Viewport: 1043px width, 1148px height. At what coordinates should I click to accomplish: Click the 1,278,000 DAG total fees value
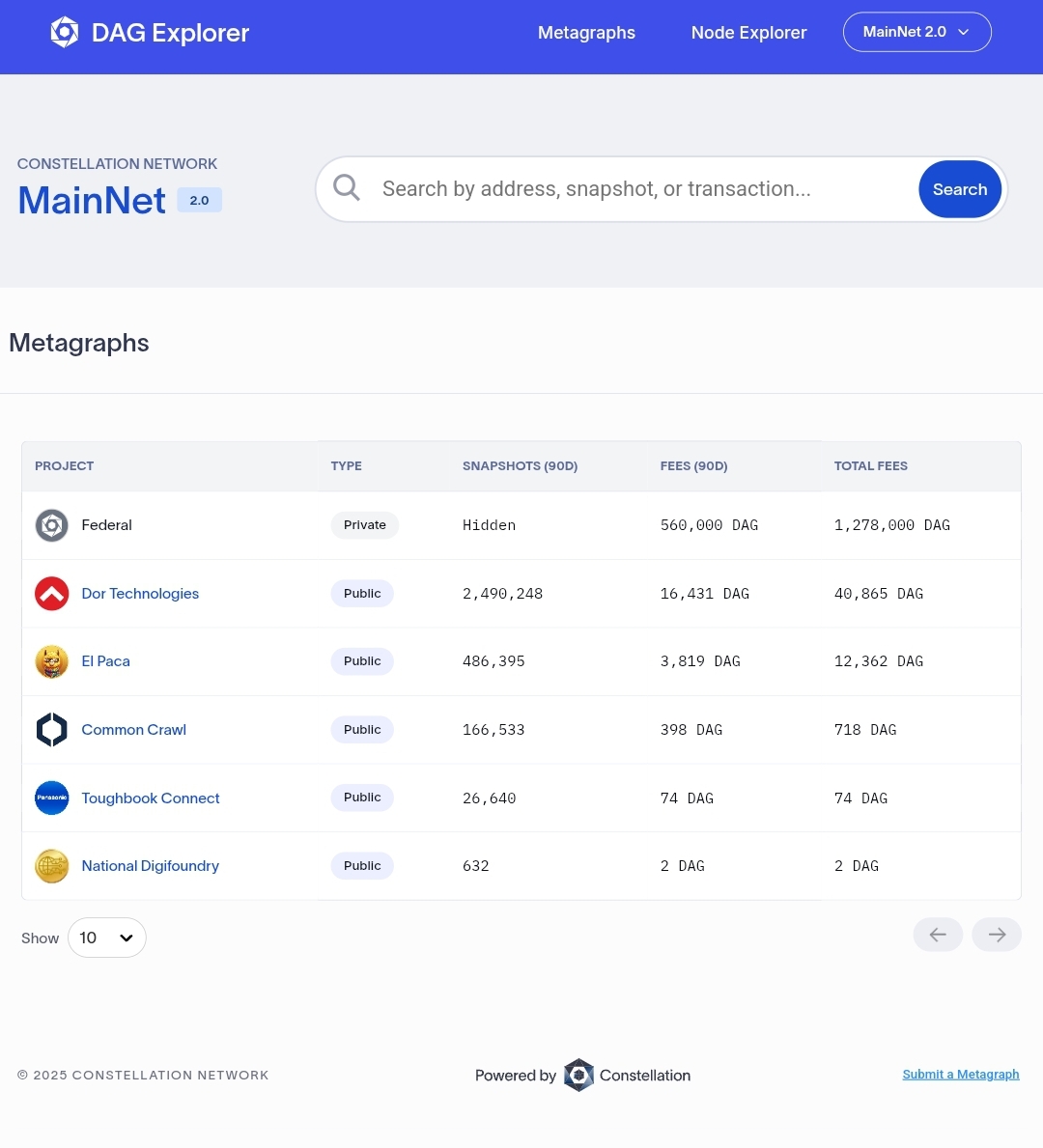(892, 525)
